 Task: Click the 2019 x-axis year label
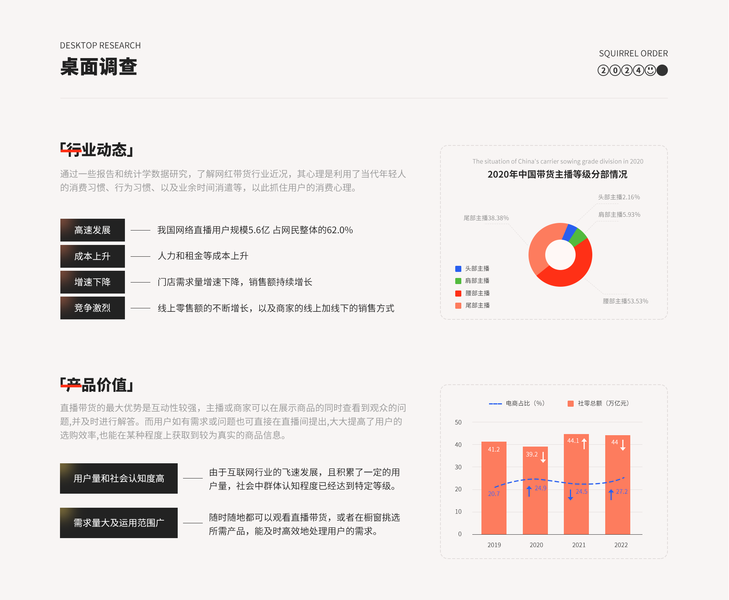pos(494,545)
